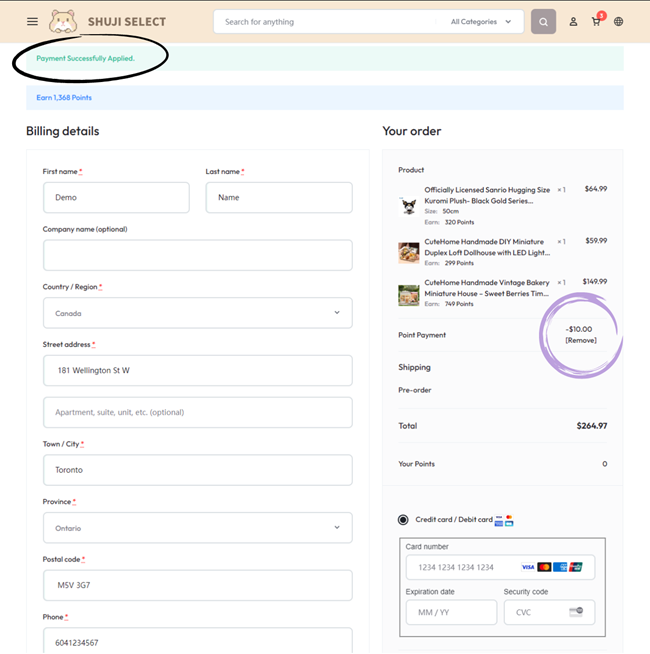
Task: Click the Kuromi plush thumbnail
Action: (x=409, y=206)
